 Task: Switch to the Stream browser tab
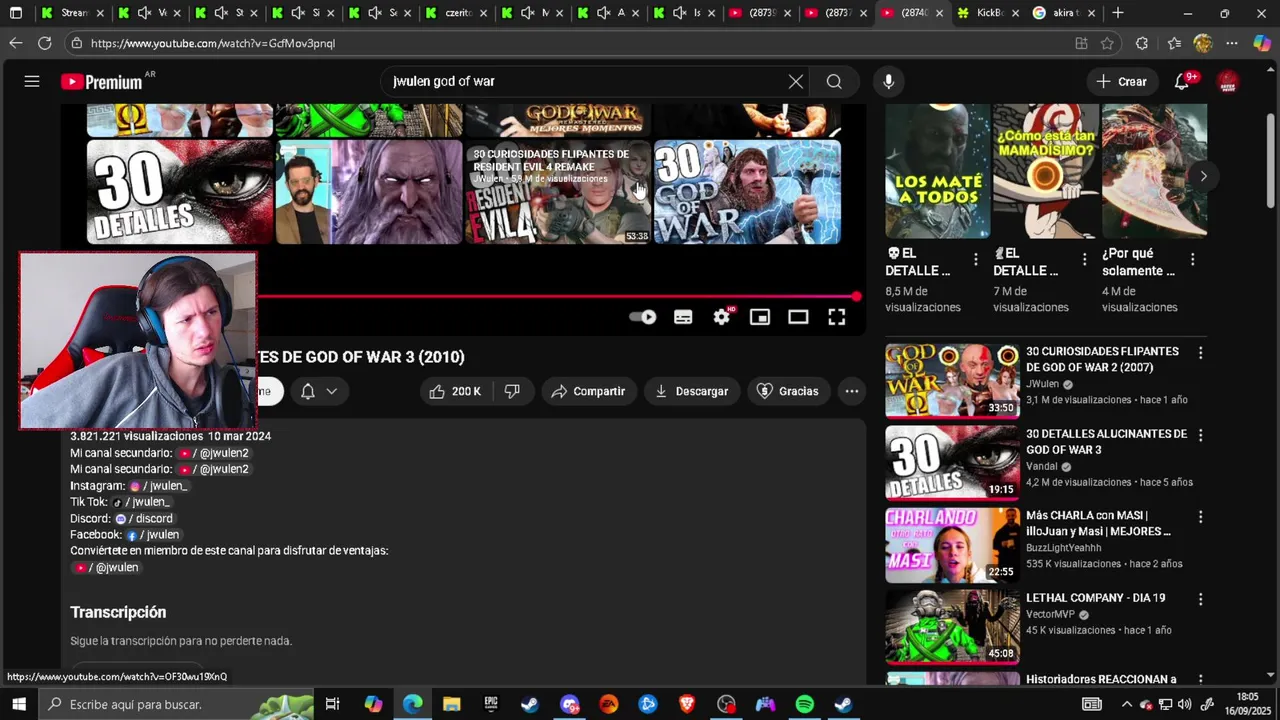[72, 13]
